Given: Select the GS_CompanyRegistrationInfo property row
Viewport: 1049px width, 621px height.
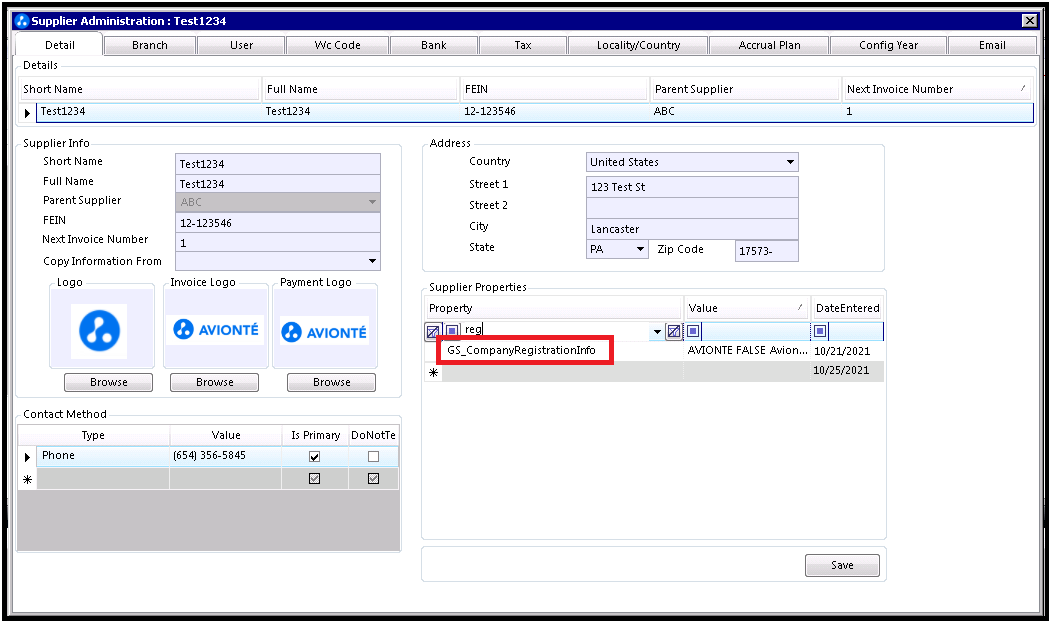Looking at the screenshot, I should [x=521, y=350].
